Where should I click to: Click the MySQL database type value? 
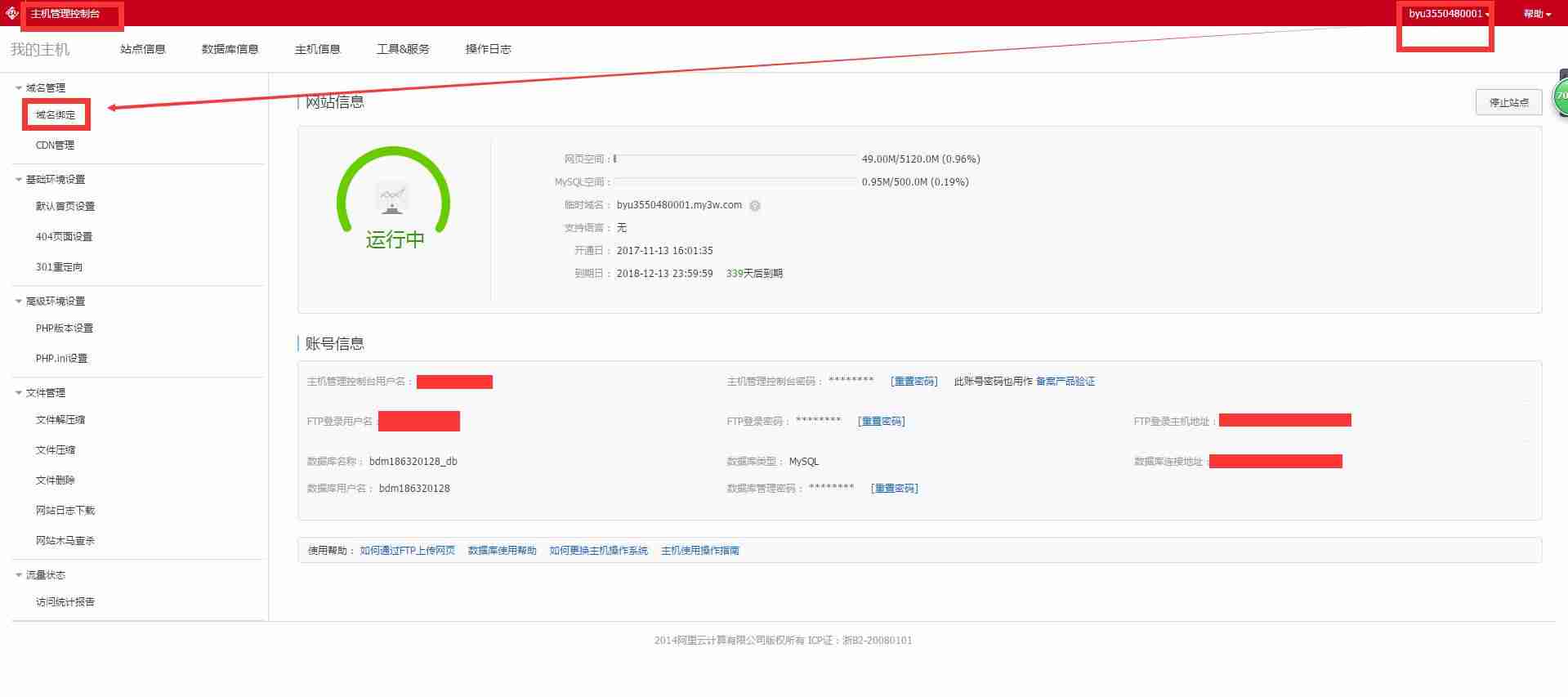(803, 462)
